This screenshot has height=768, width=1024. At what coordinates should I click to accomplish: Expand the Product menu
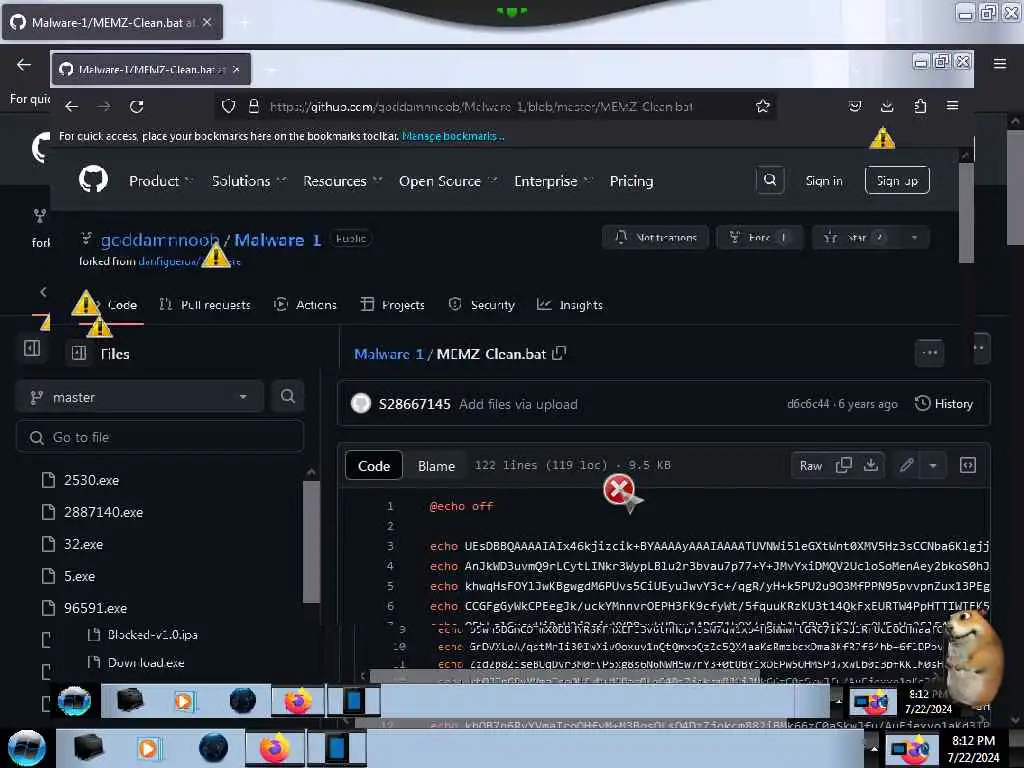(x=161, y=181)
